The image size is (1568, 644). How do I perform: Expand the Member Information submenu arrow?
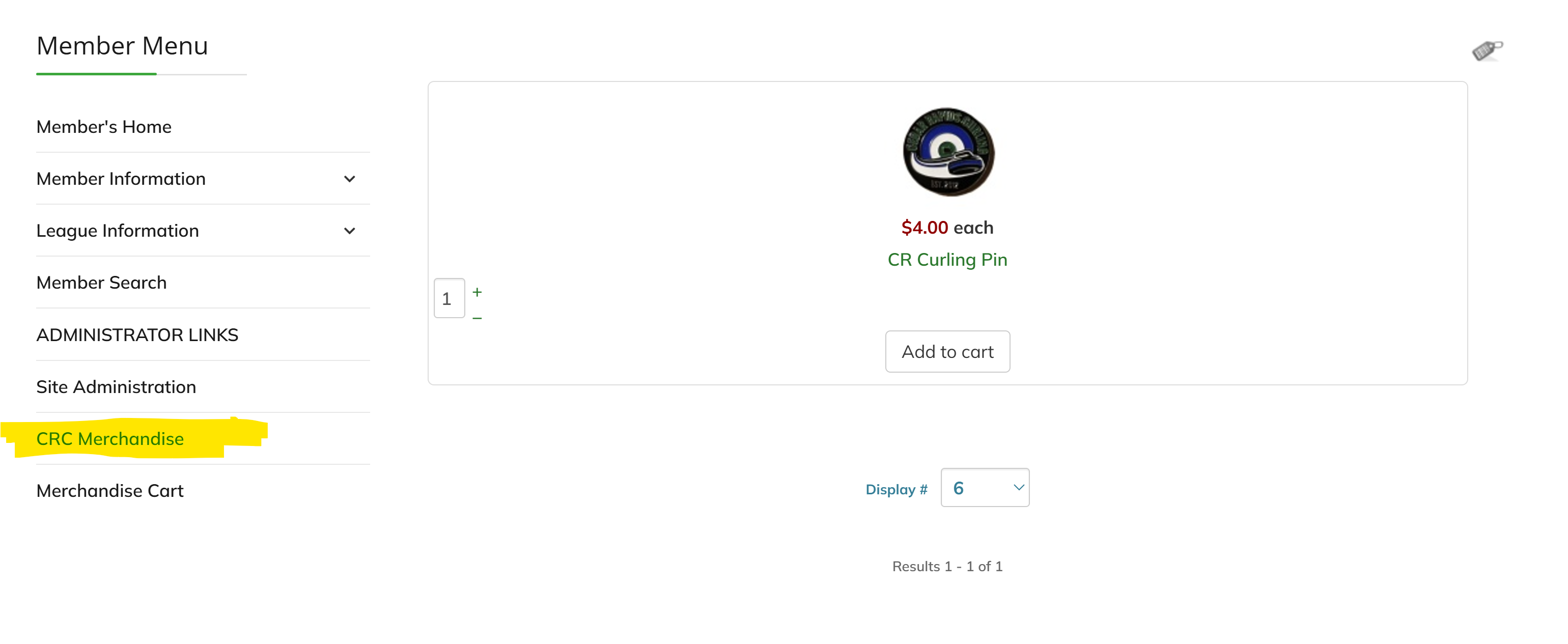(x=349, y=179)
